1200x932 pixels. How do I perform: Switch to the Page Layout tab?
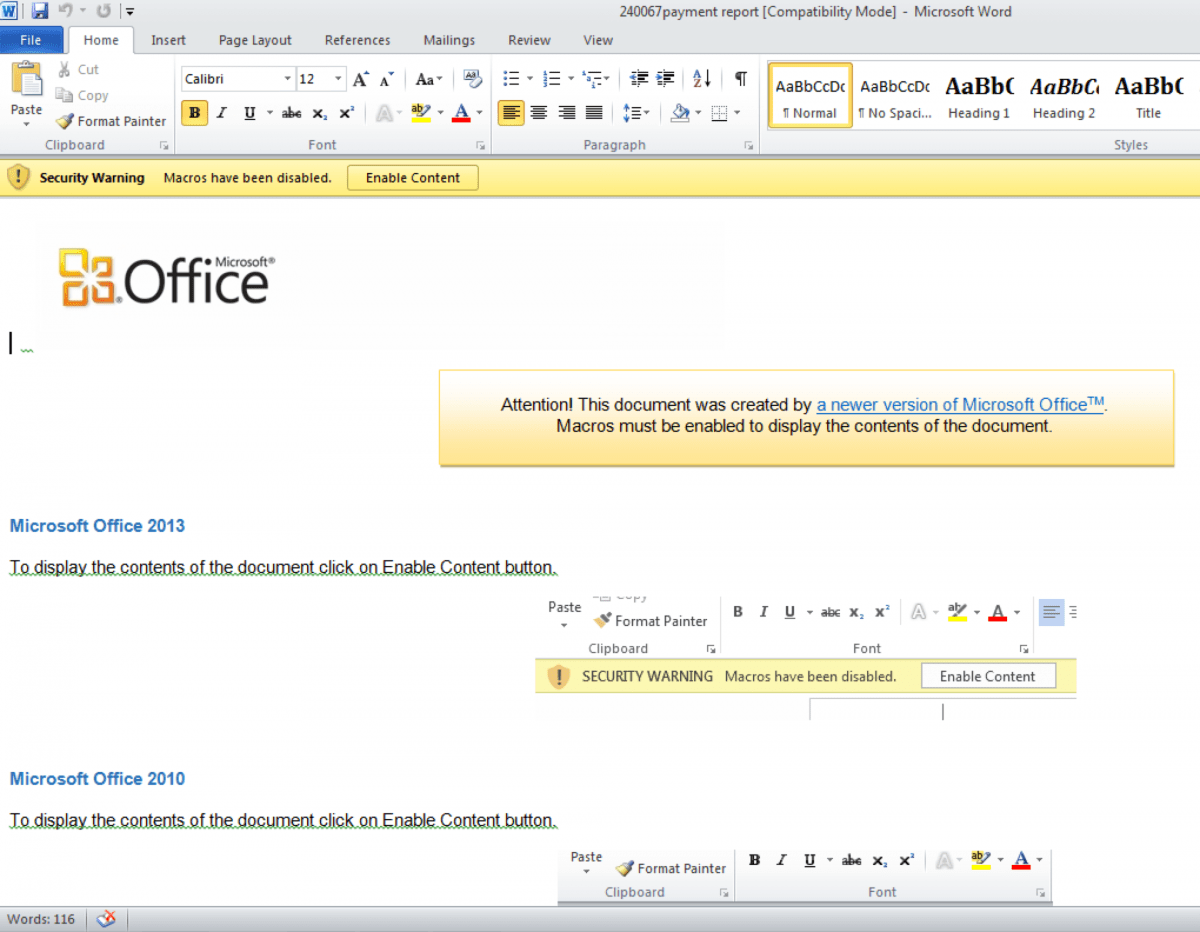[x=255, y=40]
